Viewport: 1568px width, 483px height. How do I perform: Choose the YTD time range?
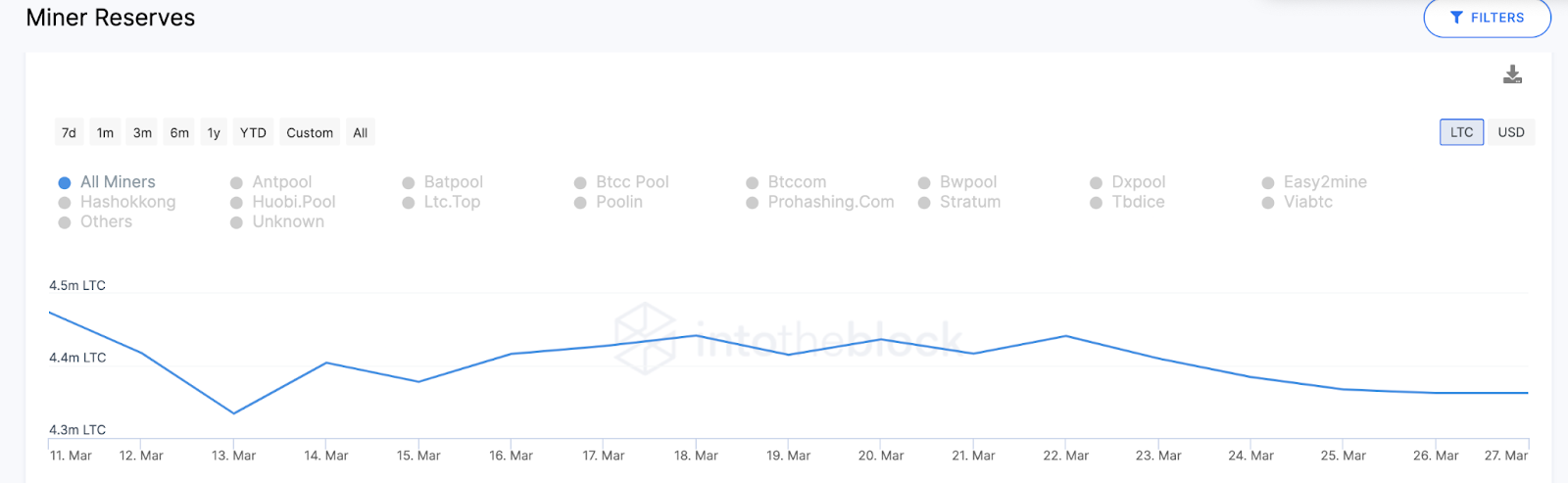click(x=253, y=132)
